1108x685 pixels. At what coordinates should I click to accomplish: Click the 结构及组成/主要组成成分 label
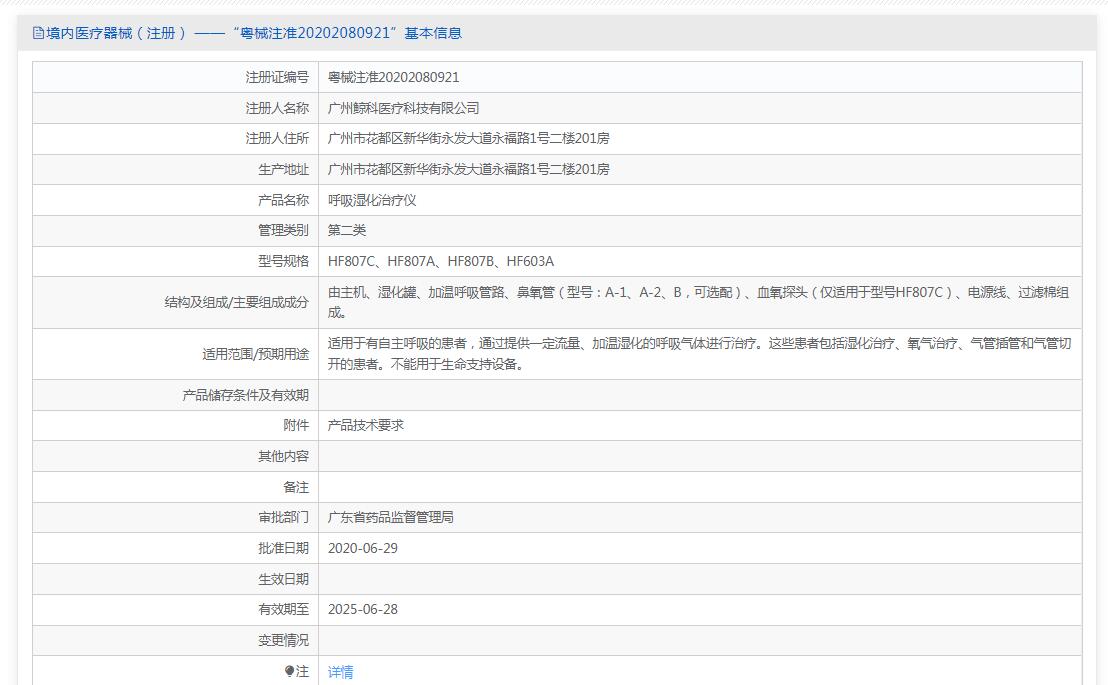pos(237,303)
